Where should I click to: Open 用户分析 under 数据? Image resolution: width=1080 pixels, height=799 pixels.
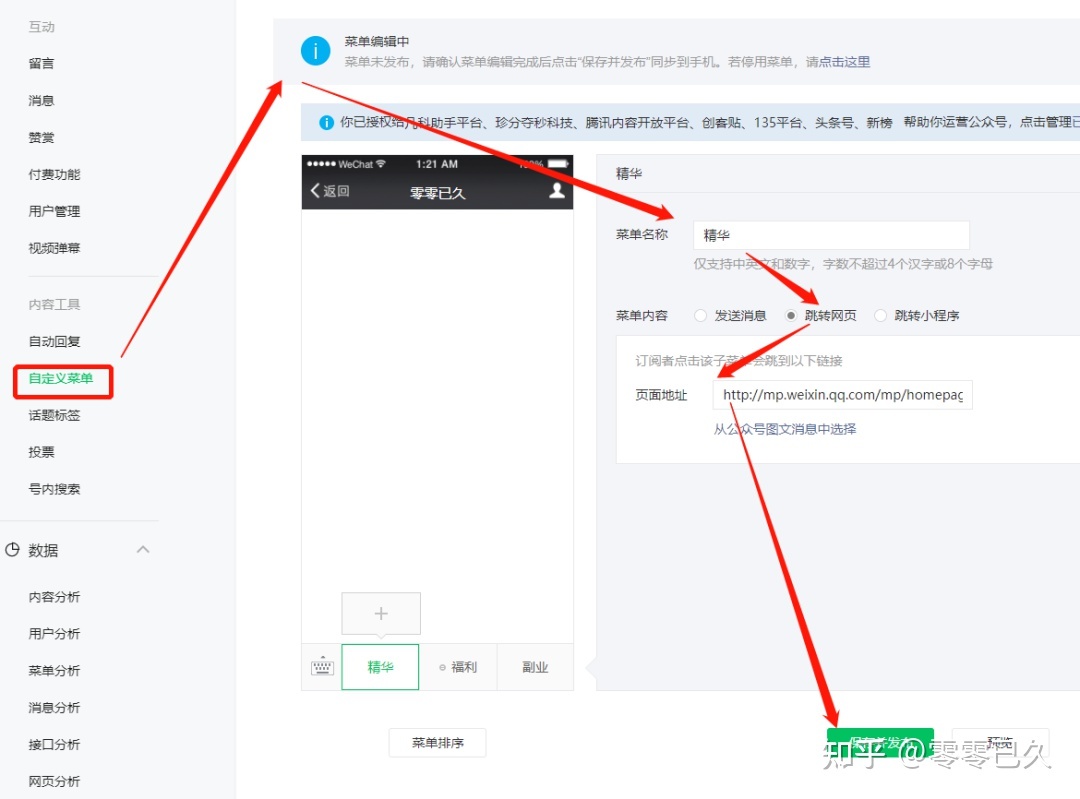pyautogui.click(x=54, y=634)
